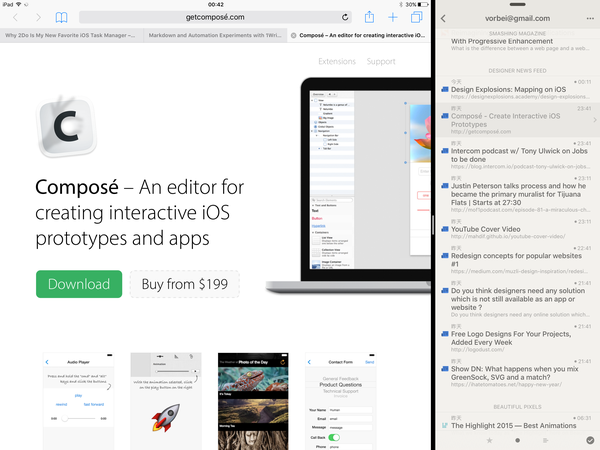Tap the slide-over grabber handle atop reader
600x450 pixels.
pyautogui.click(x=517, y=5)
